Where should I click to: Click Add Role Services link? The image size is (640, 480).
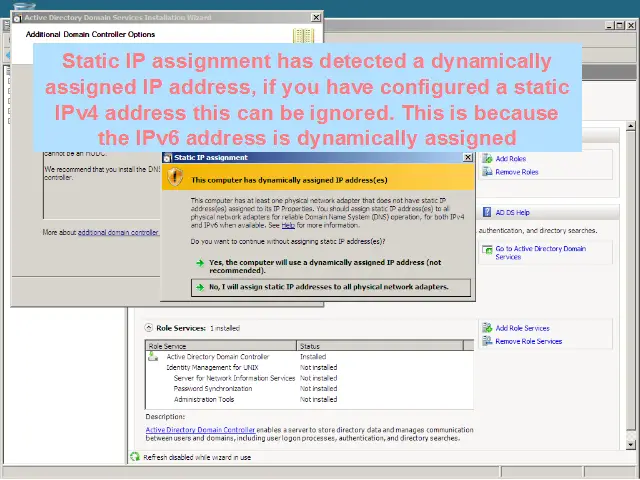click(x=522, y=328)
